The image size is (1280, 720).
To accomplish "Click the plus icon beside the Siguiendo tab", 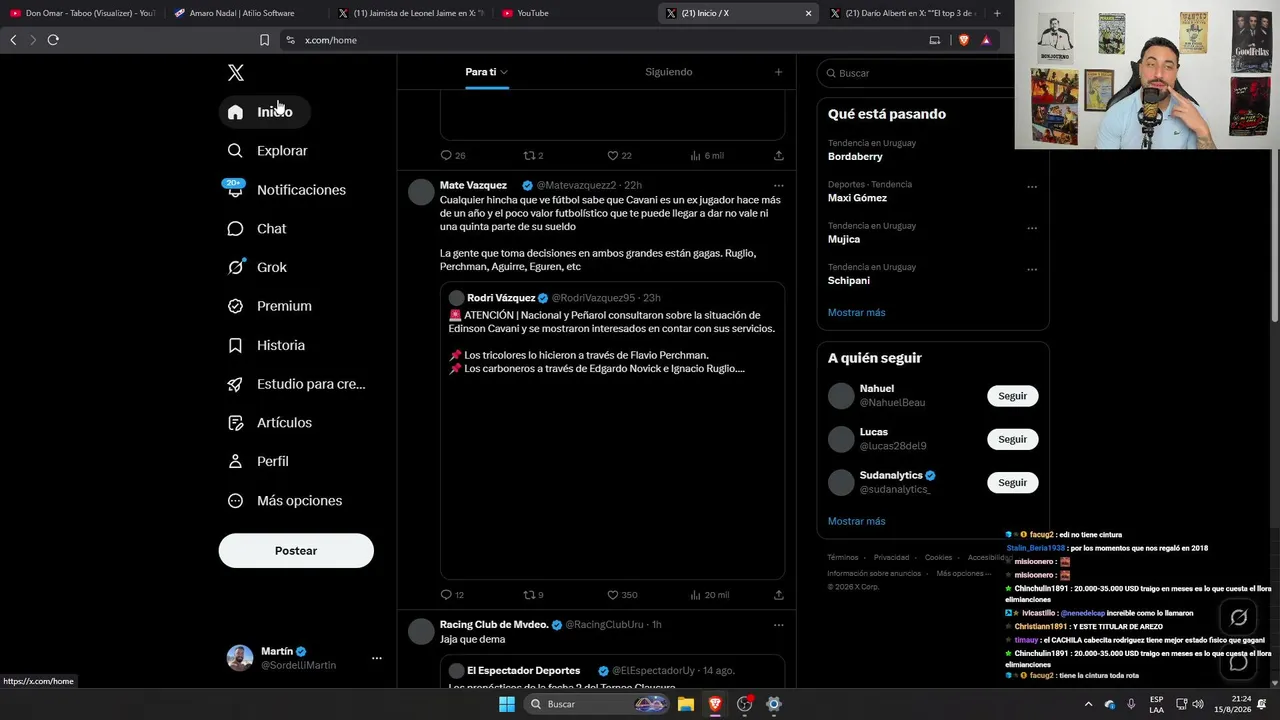I will 778,72.
